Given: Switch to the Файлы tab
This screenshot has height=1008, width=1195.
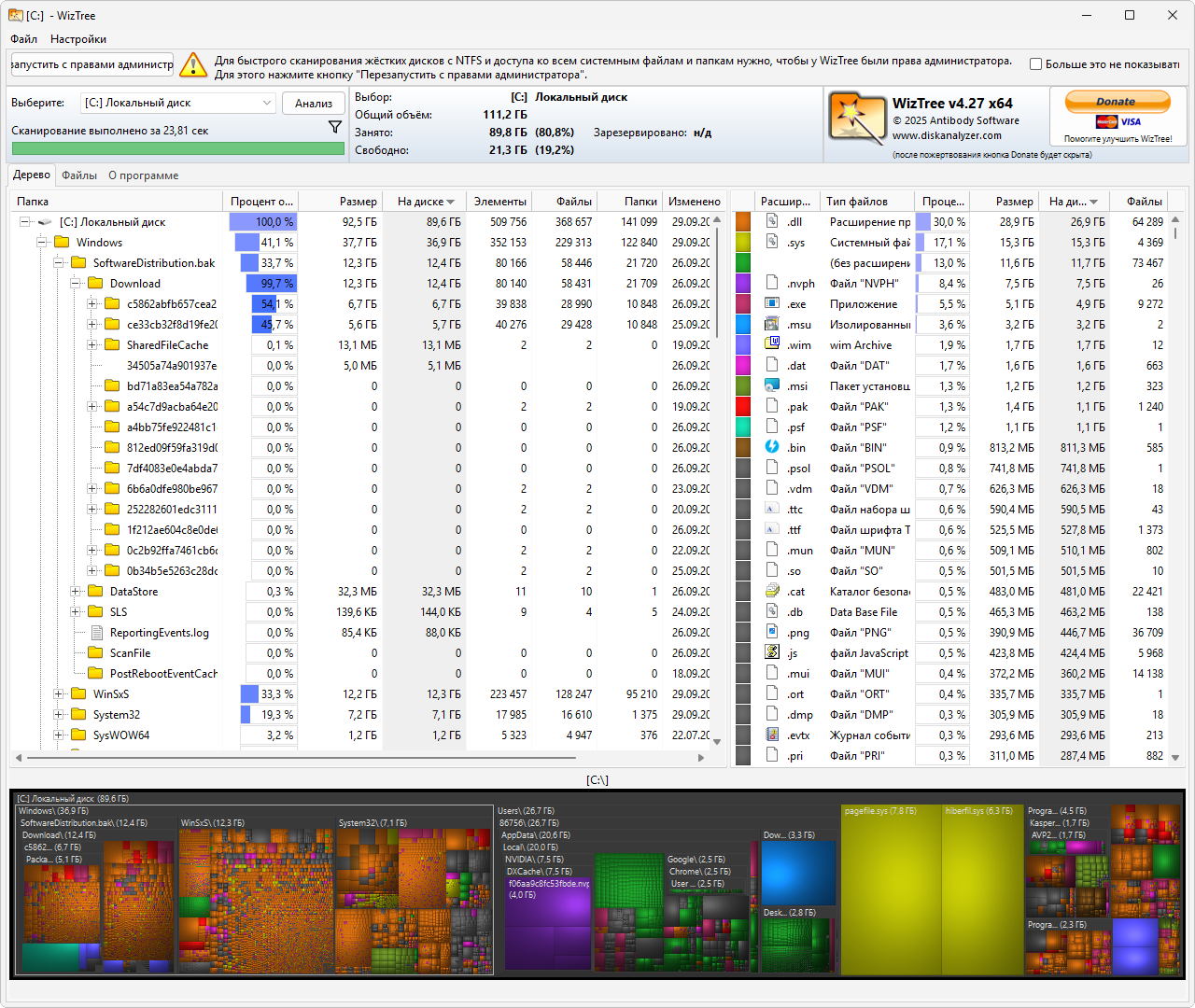Looking at the screenshot, I should click(x=79, y=175).
